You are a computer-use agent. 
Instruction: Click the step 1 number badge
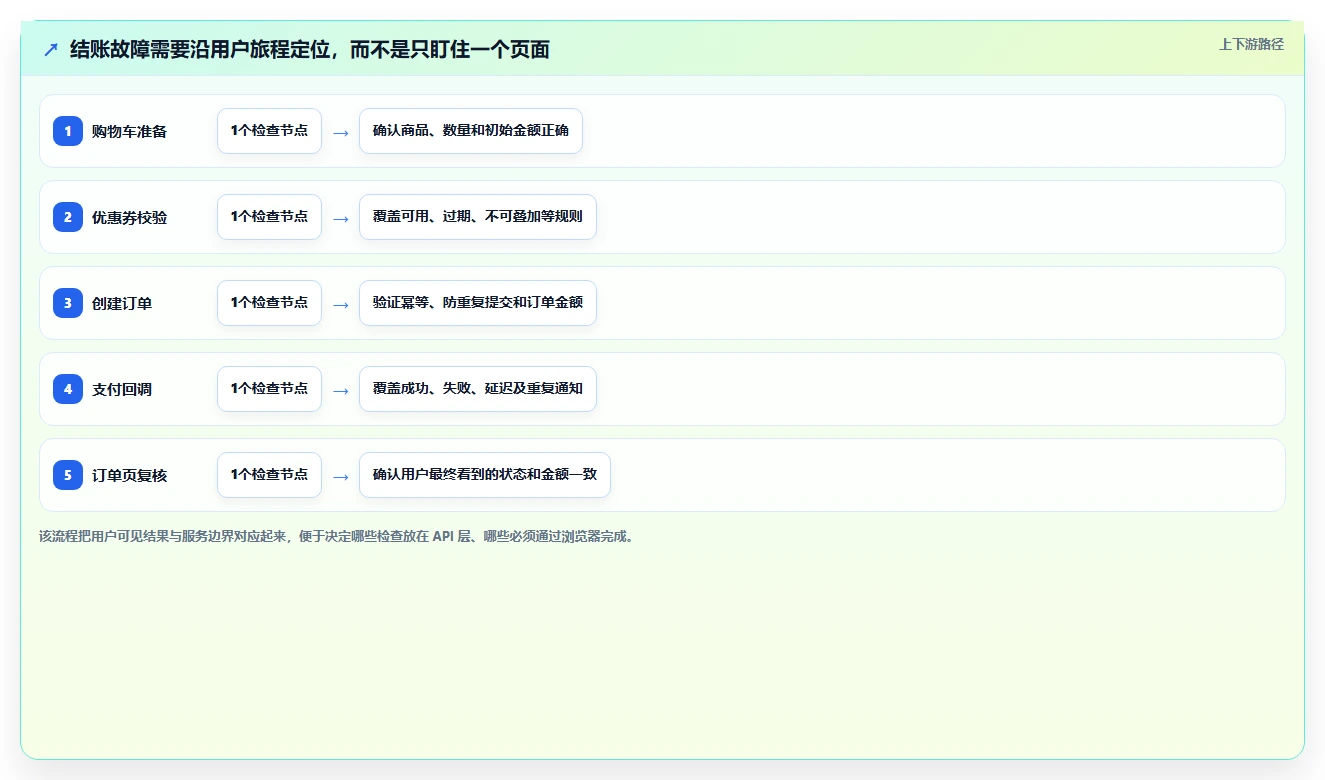point(68,131)
